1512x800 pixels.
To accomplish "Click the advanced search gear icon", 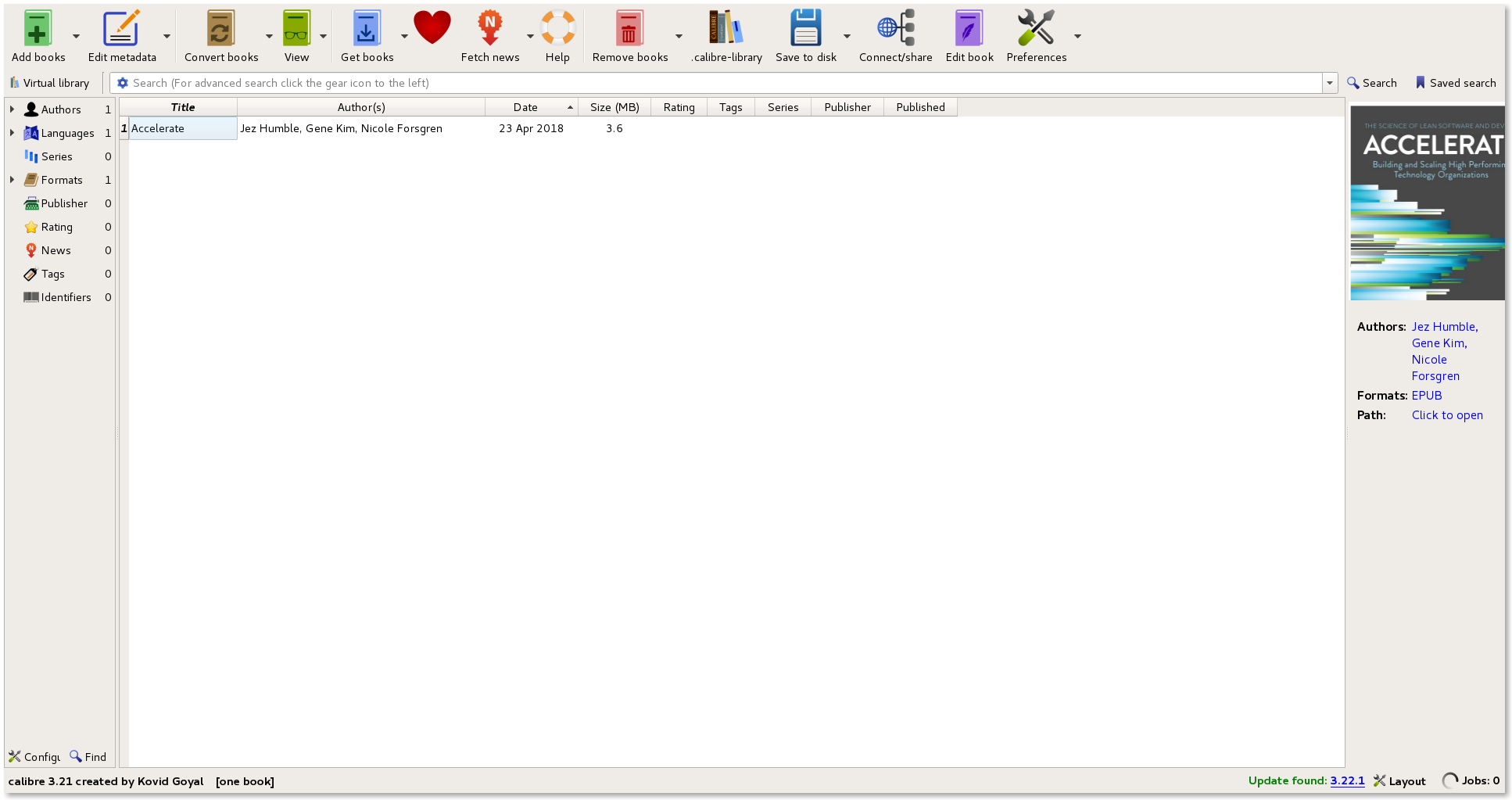I will 123,83.
